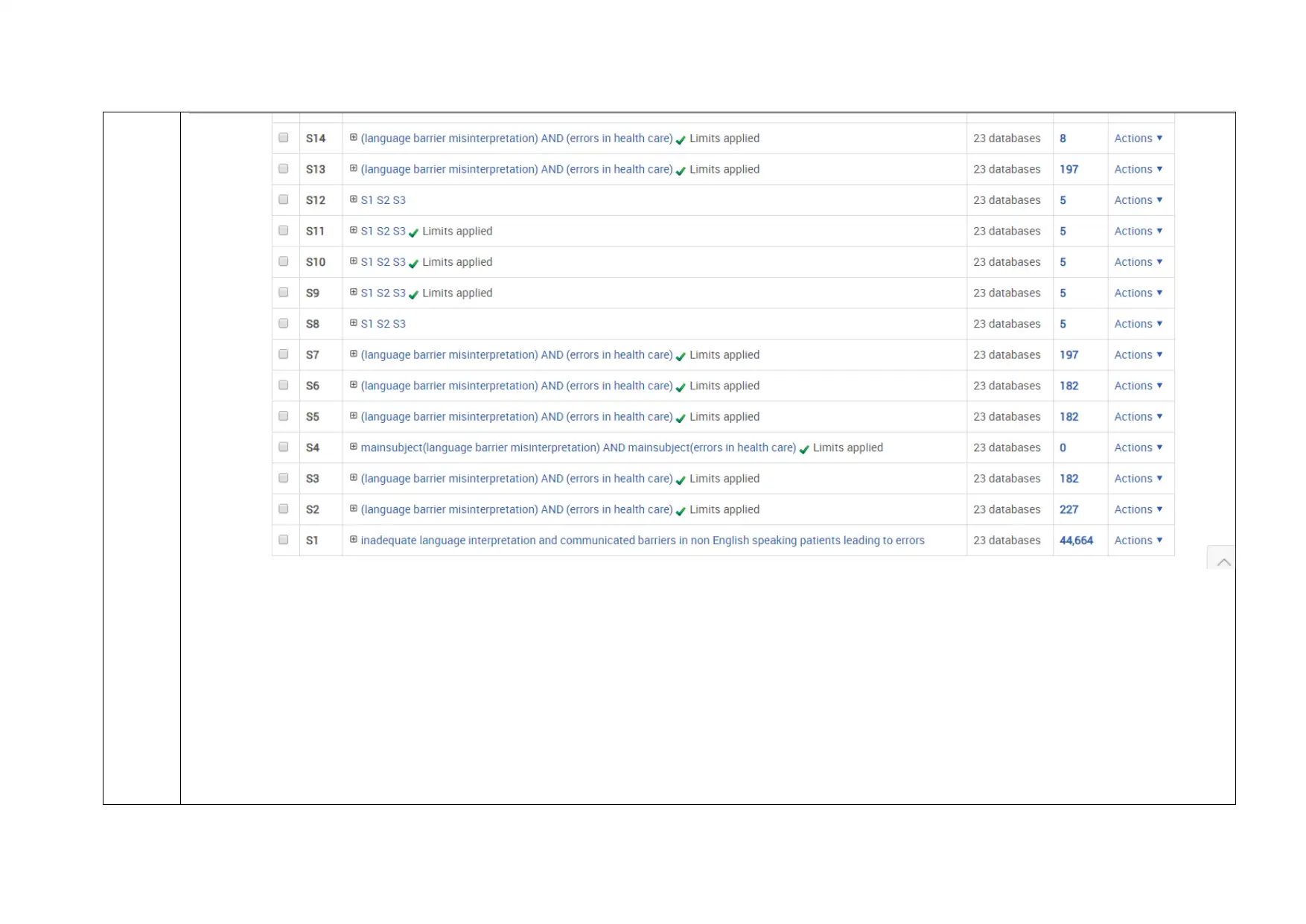This screenshot has height=924, width=1306.
Task: View the 0 results for S4
Action: (x=1063, y=447)
